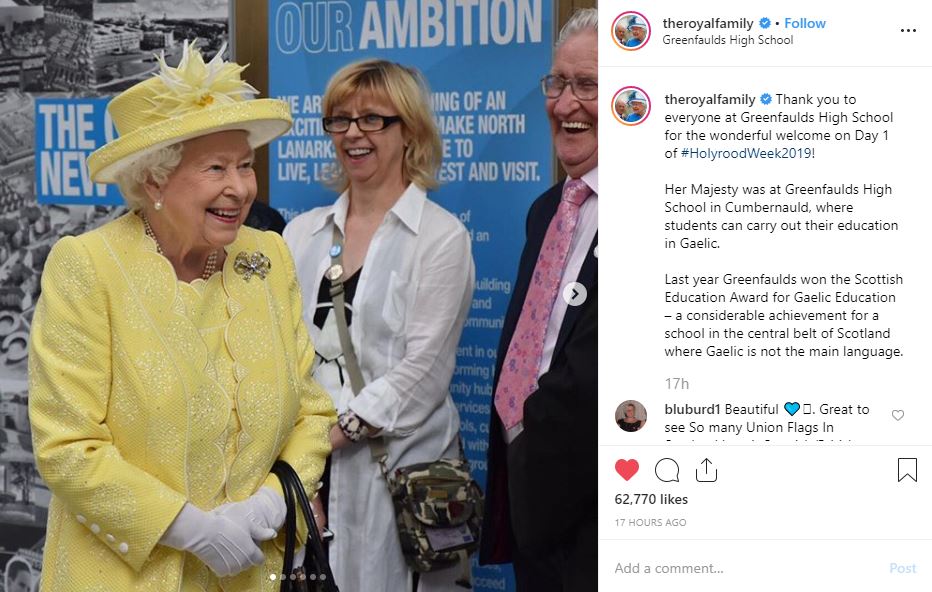Viewport: 932px width, 592px height.
Task: Select the first carousel indicator dot
Action: (x=273, y=577)
